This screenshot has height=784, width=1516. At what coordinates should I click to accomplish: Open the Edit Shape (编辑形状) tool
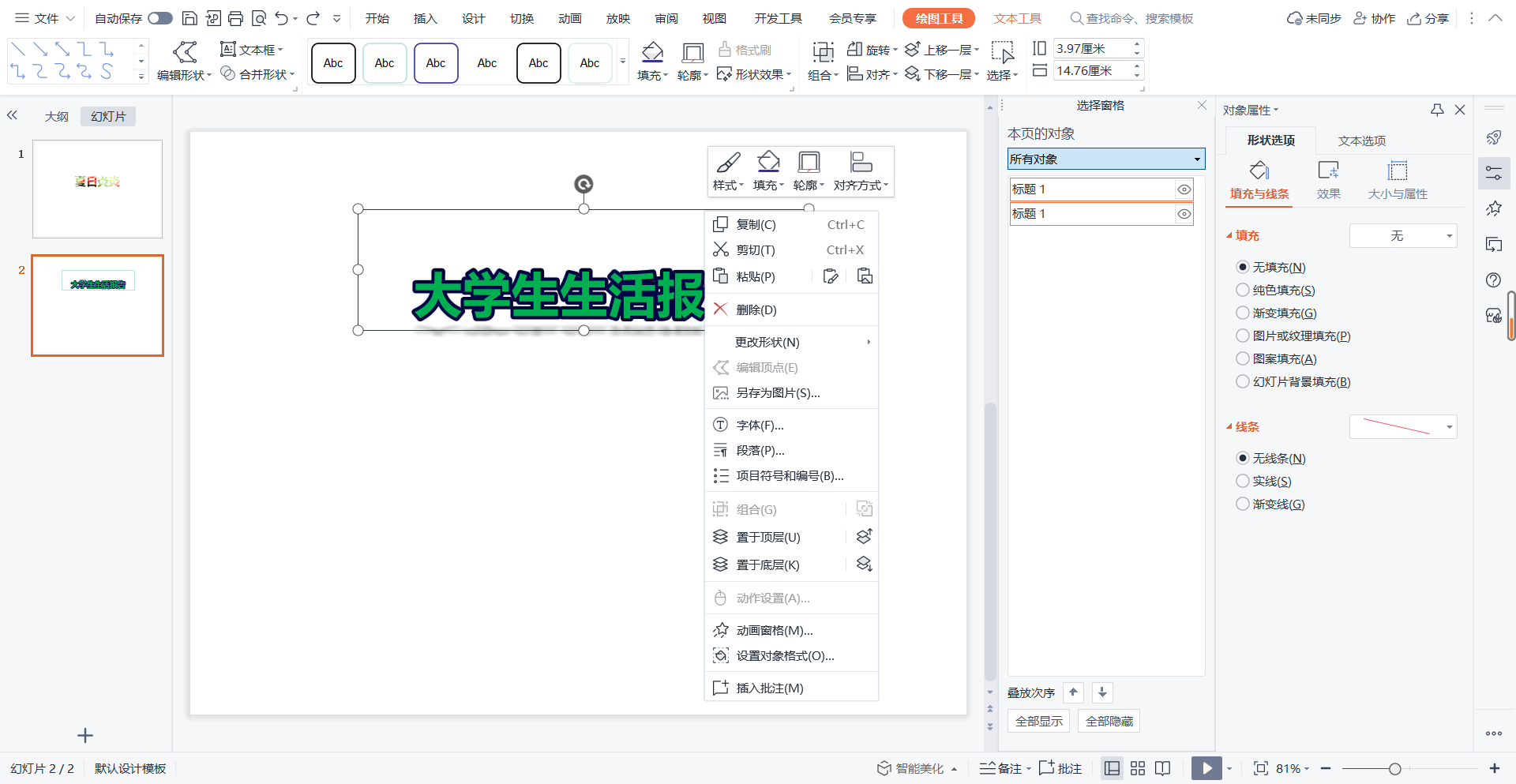(x=185, y=62)
